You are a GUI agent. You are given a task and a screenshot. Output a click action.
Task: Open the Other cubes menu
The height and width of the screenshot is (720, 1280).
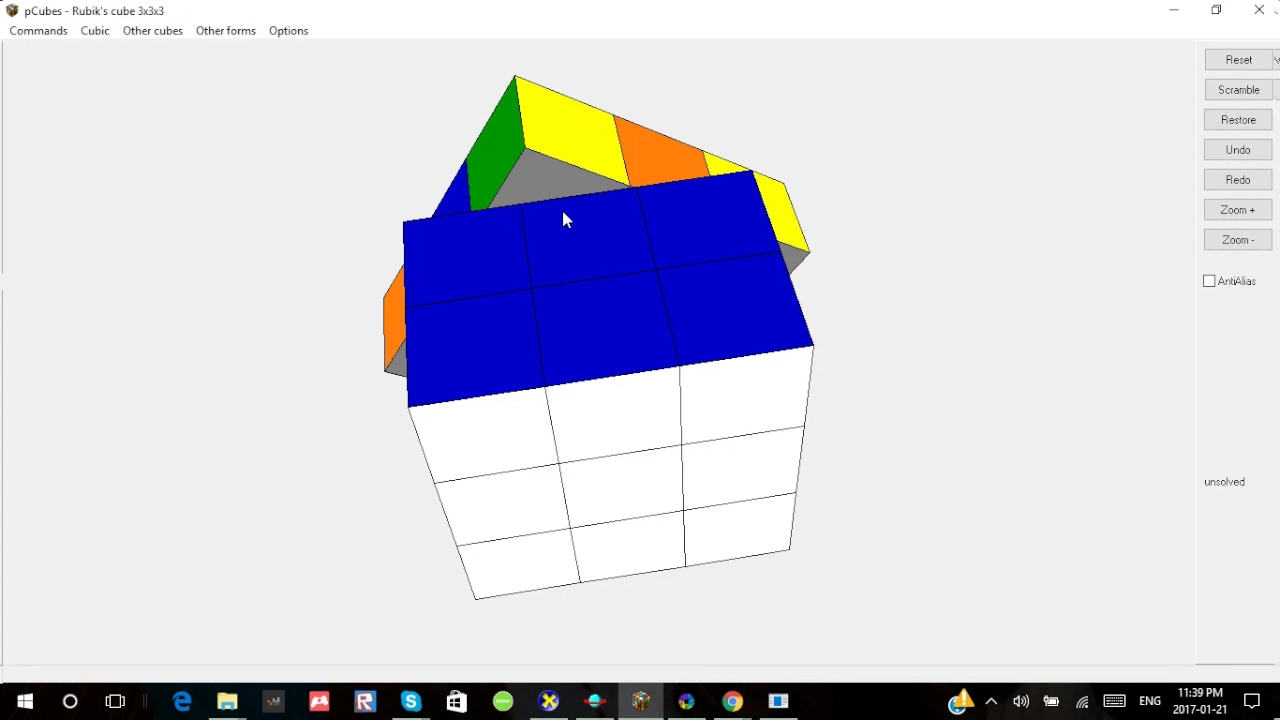152,31
